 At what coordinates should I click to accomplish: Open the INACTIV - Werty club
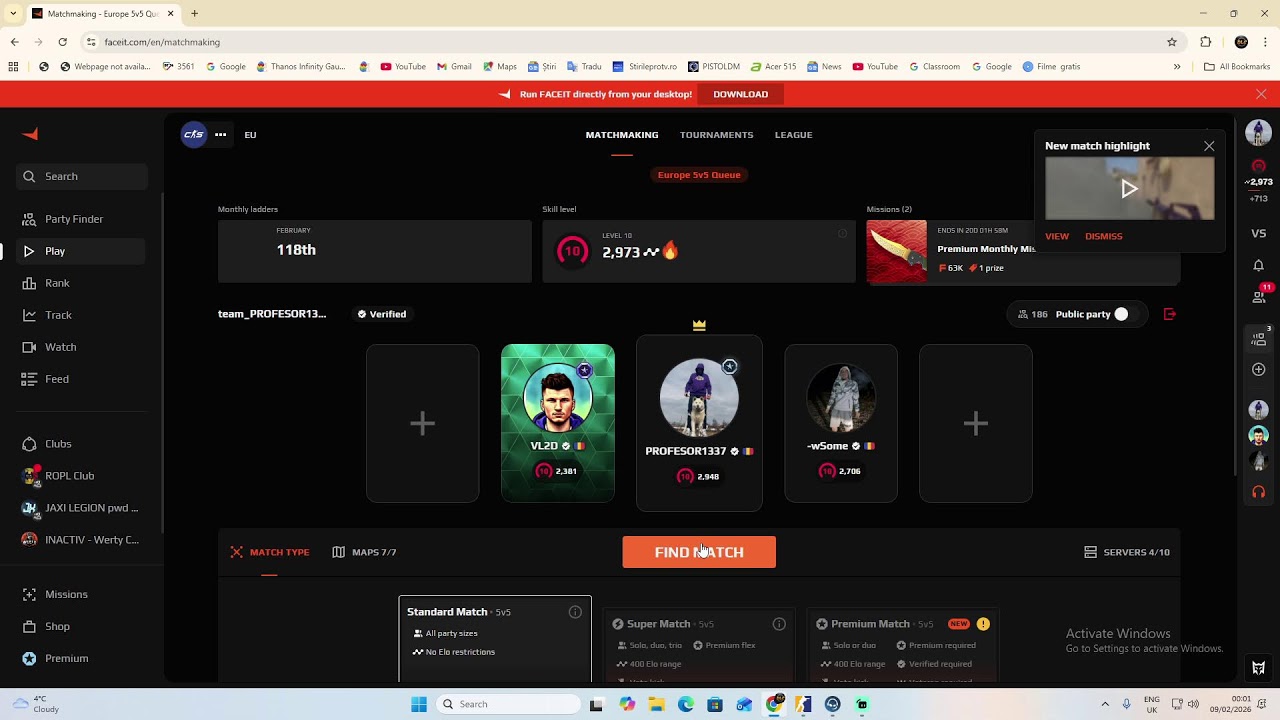pyautogui.click(x=80, y=540)
